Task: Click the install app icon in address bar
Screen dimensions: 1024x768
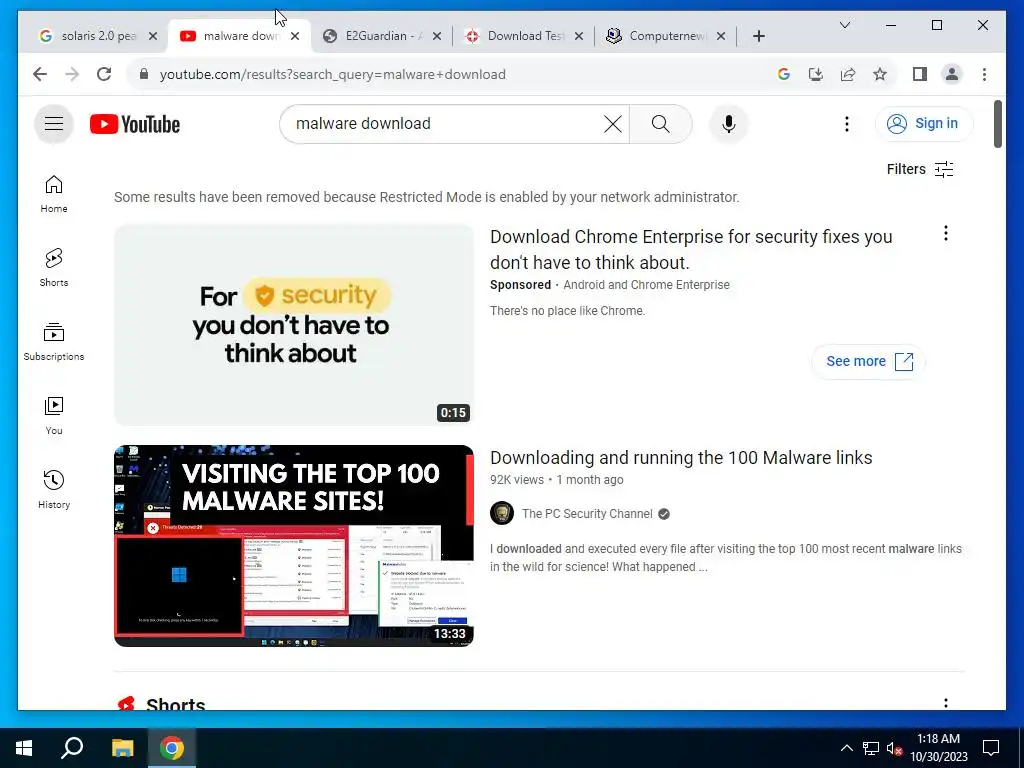Action: pos(816,74)
